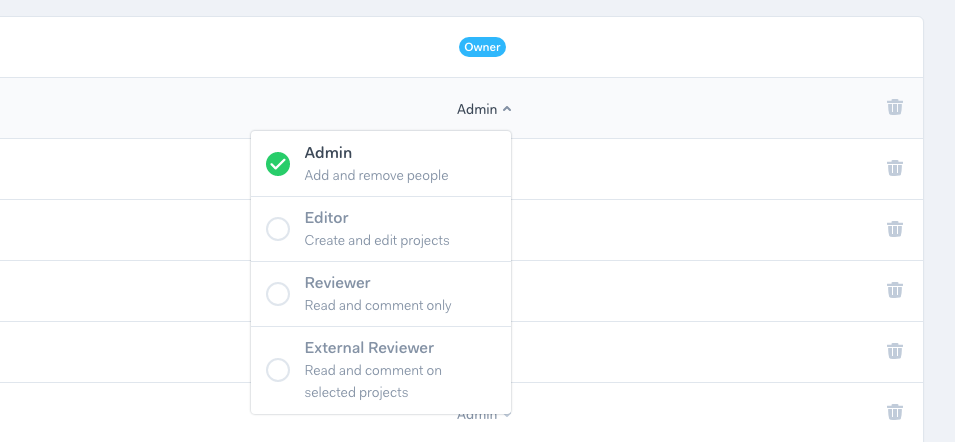This screenshot has width=955, height=442.
Task: Select the Reviewer radio button
Action: pyautogui.click(x=278, y=294)
